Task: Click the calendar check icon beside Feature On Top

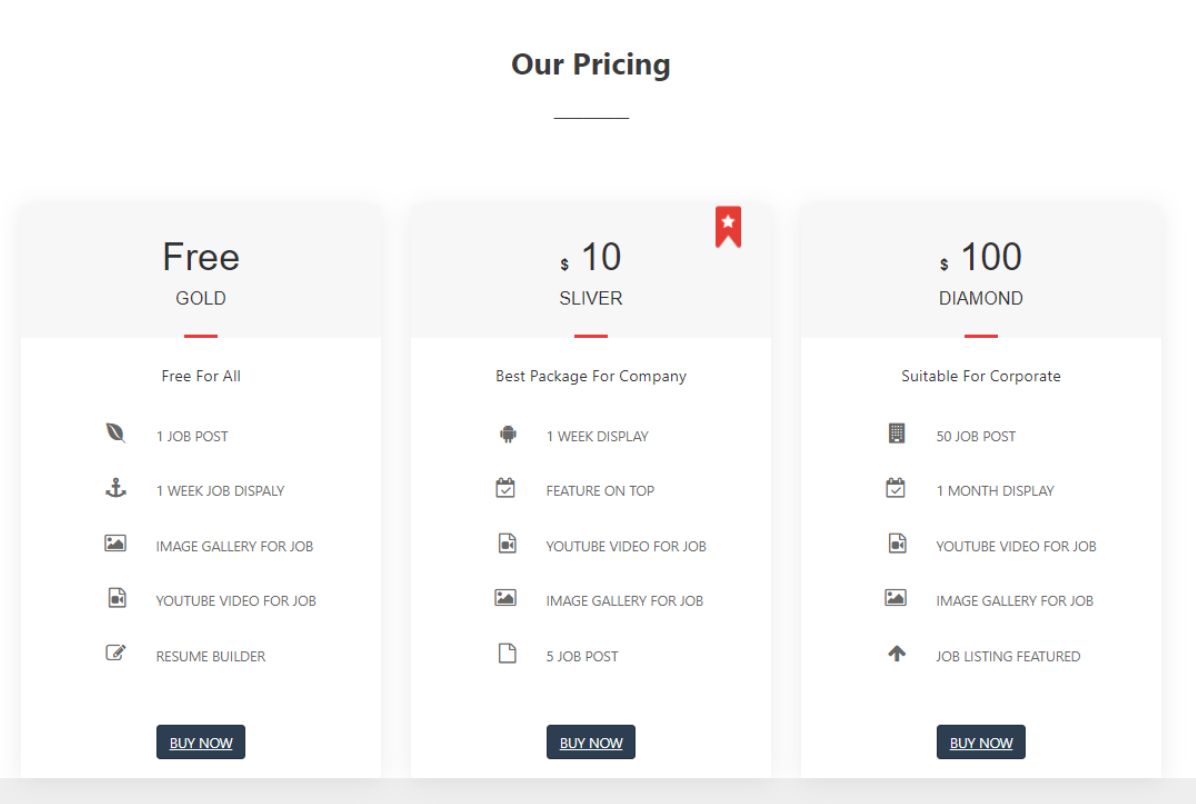Action: tap(505, 488)
